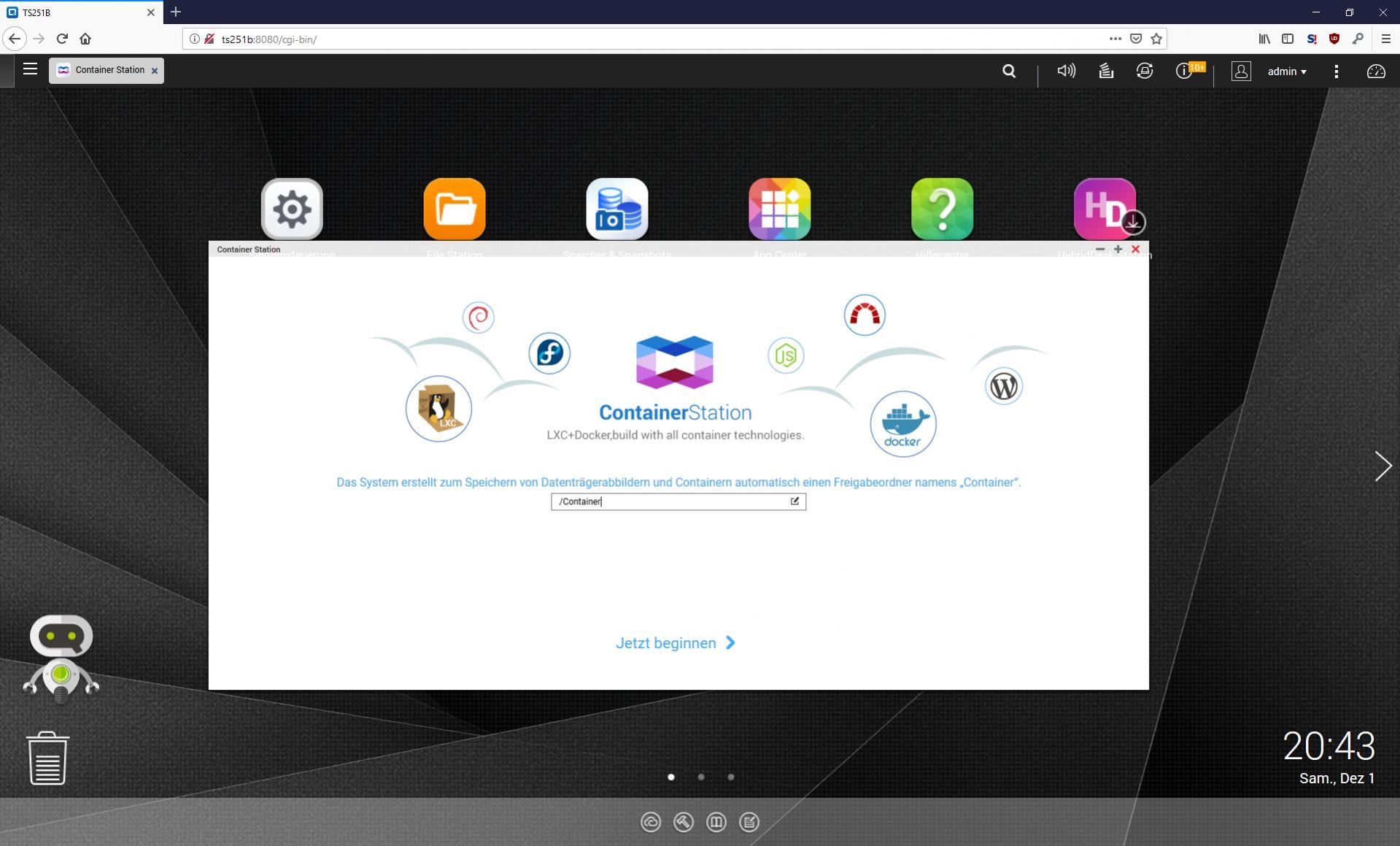Click the Docker whale logo
Screen dimensions: 1400x846
[903, 424]
